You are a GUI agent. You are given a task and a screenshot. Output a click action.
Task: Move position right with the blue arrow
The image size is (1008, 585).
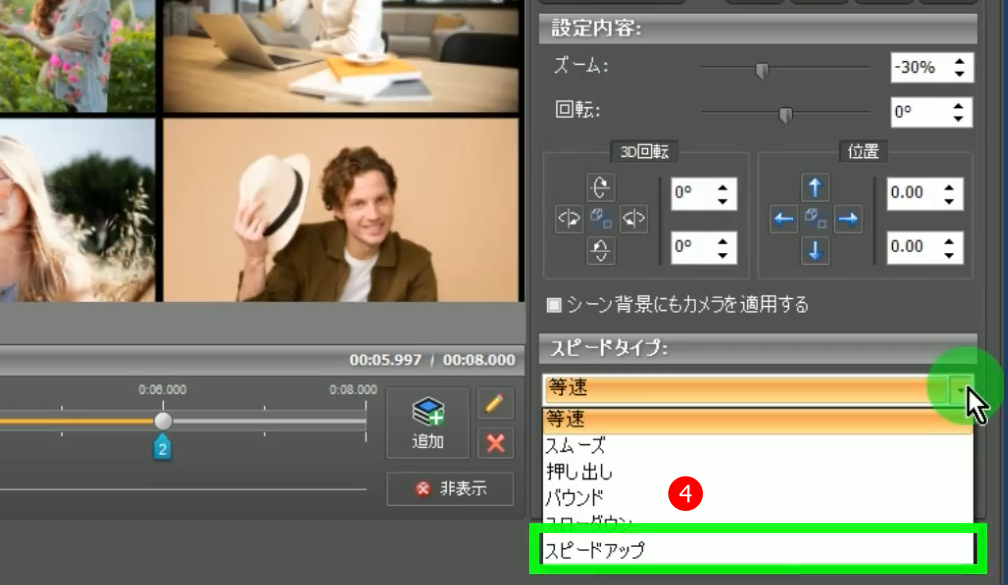[x=849, y=220]
